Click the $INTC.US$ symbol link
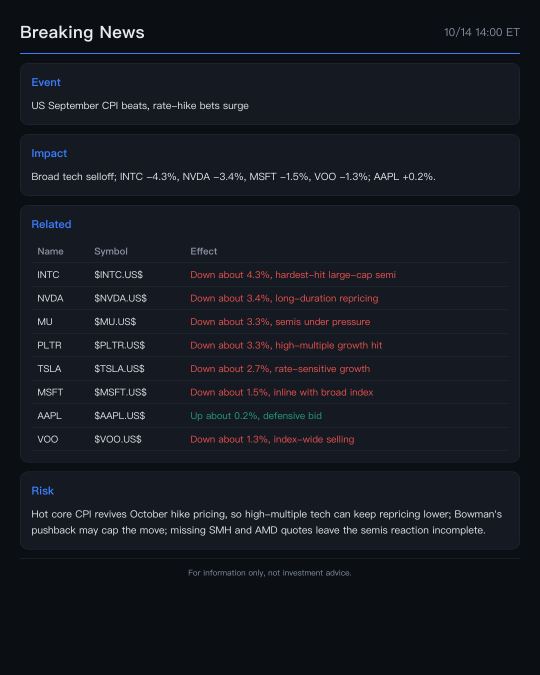The width and height of the screenshot is (540, 675). click(118, 275)
